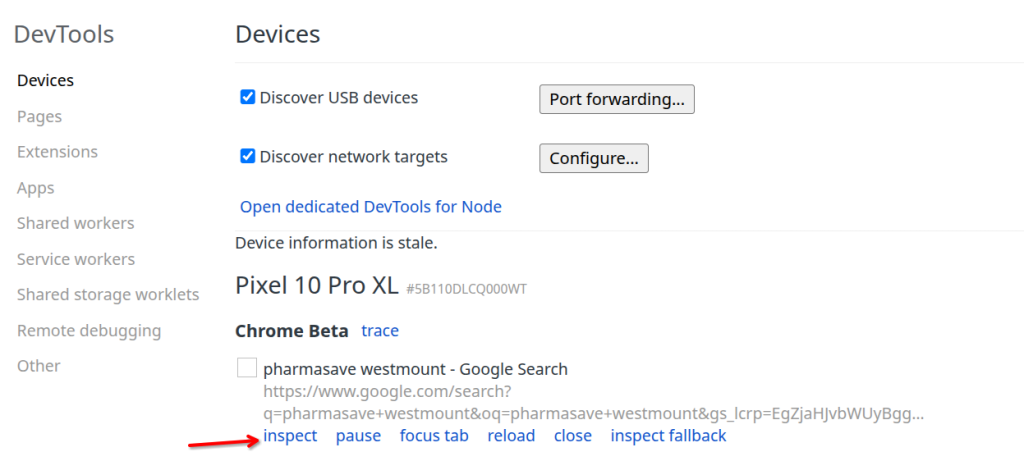Select Apps in the sidebar
This screenshot has width=1024, height=461.
click(35, 188)
